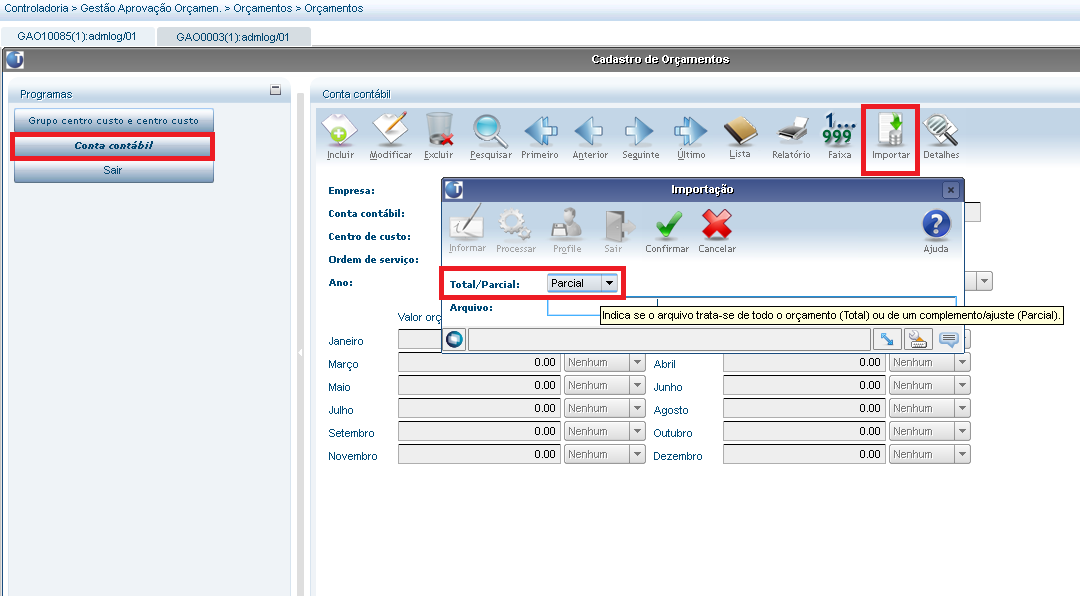Click the Modificar toolbar icon
1080x596 pixels.
tap(391, 136)
